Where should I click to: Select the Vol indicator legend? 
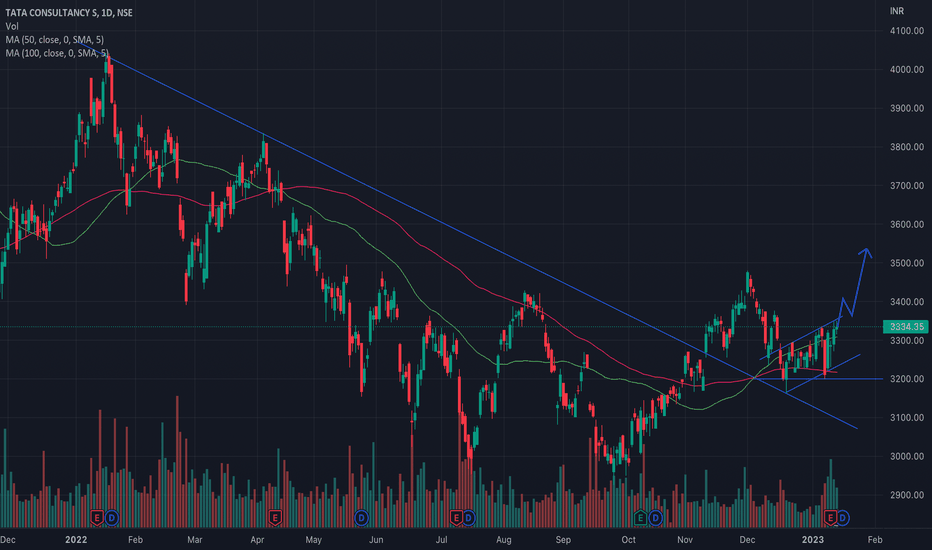coord(12,26)
